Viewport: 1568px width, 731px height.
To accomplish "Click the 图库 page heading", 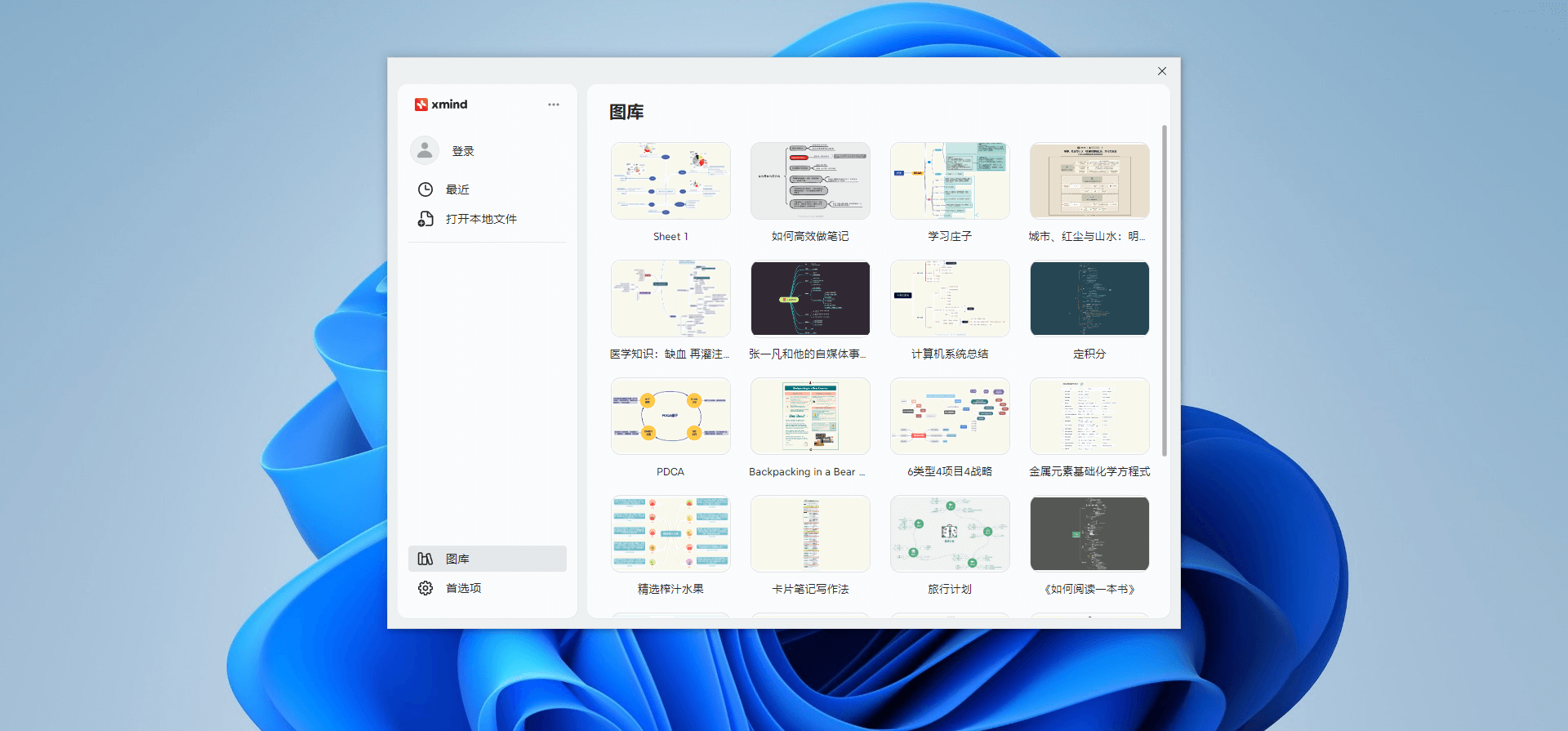I will (x=626, y=112).
